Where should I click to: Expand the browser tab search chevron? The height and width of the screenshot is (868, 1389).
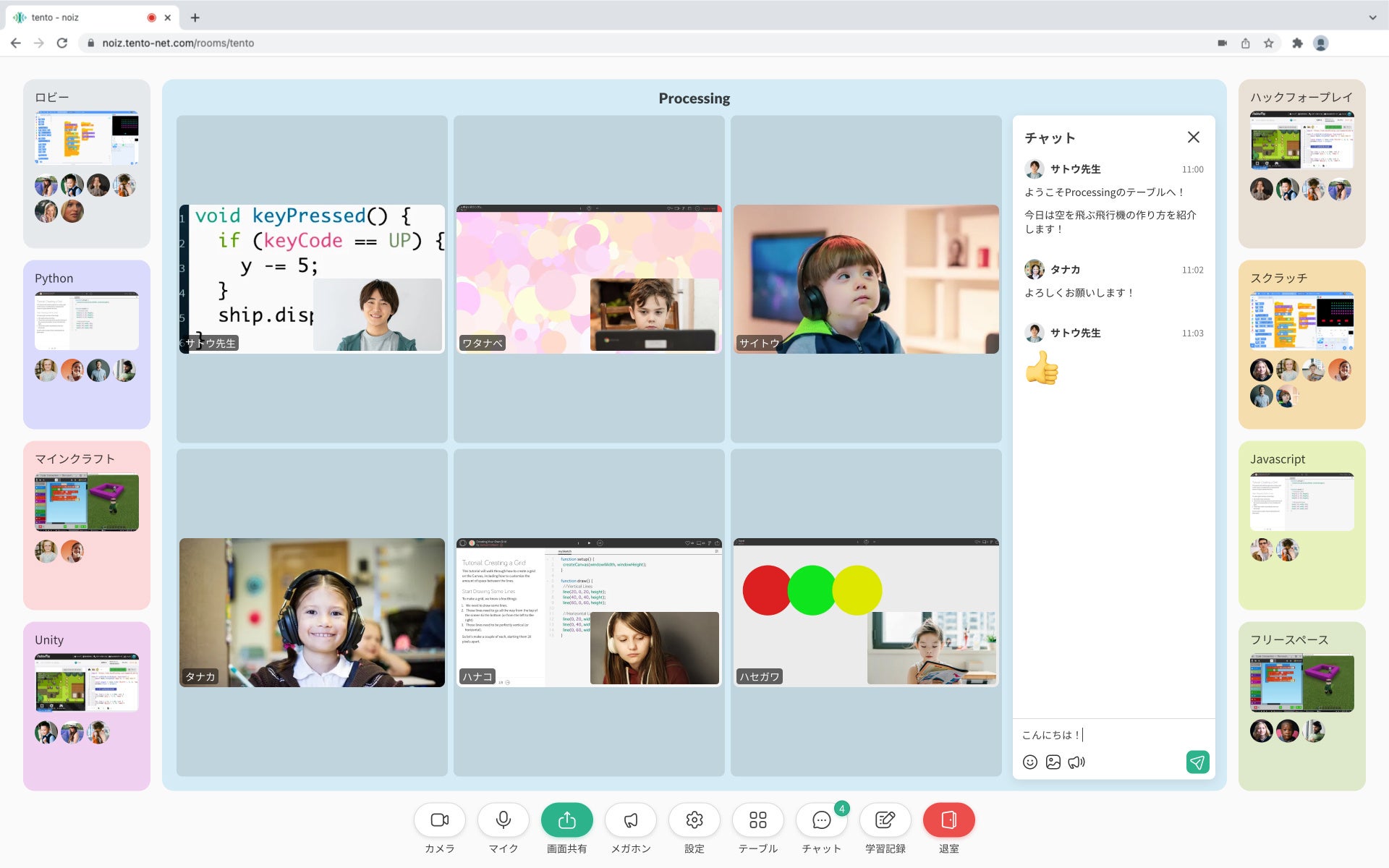tap(1372, 17)
